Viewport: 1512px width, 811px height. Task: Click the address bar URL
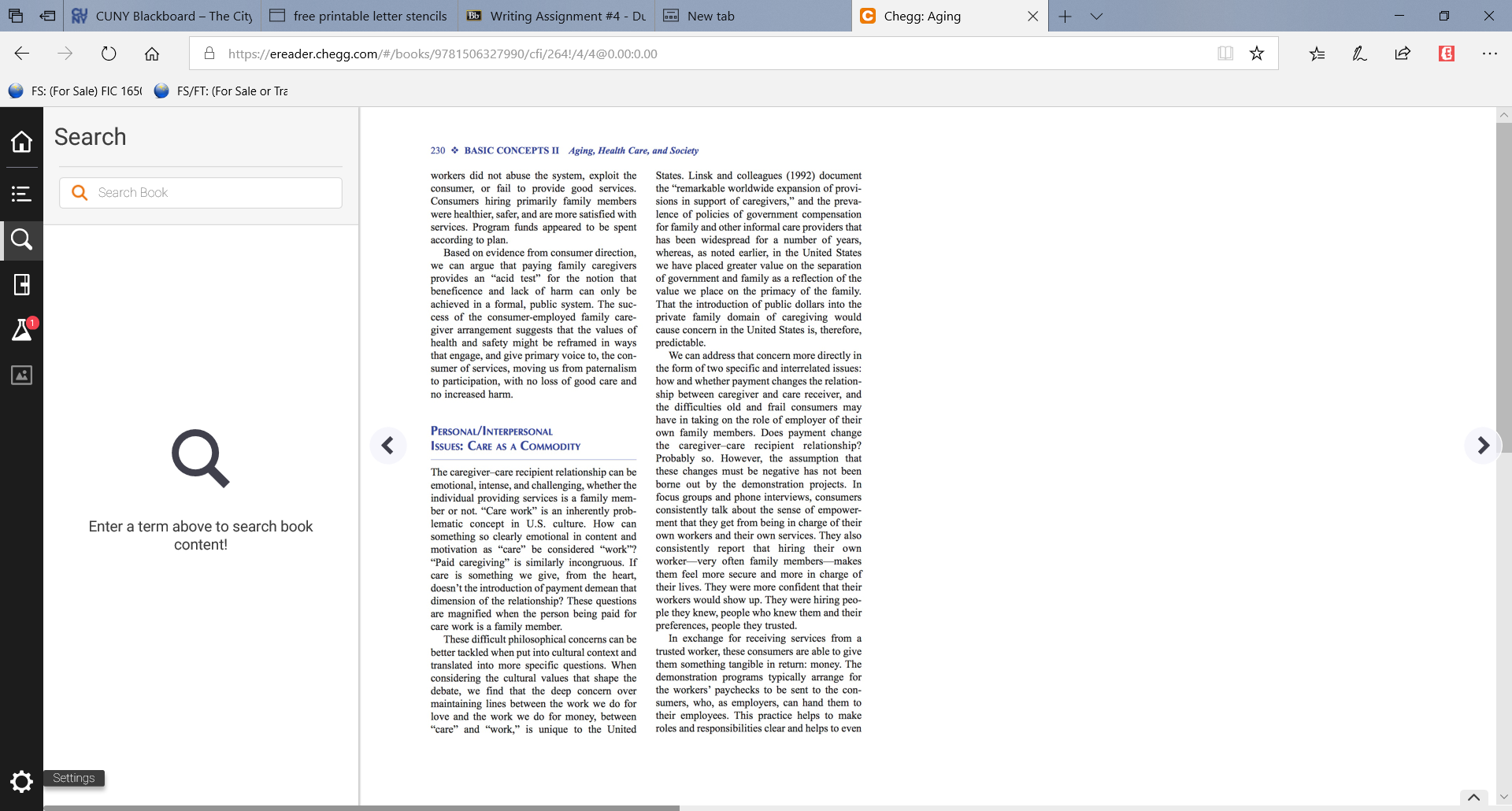pos(443,54)
